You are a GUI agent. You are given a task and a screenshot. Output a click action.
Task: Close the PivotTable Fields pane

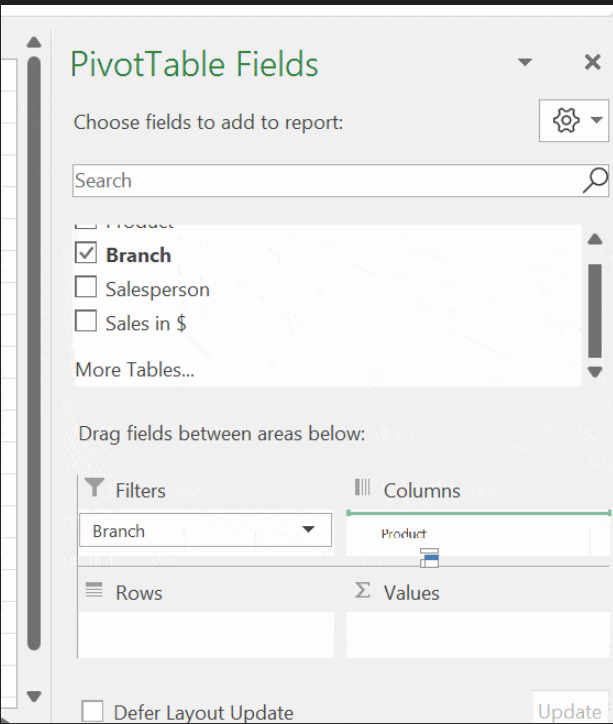click(x=592, y=63)
